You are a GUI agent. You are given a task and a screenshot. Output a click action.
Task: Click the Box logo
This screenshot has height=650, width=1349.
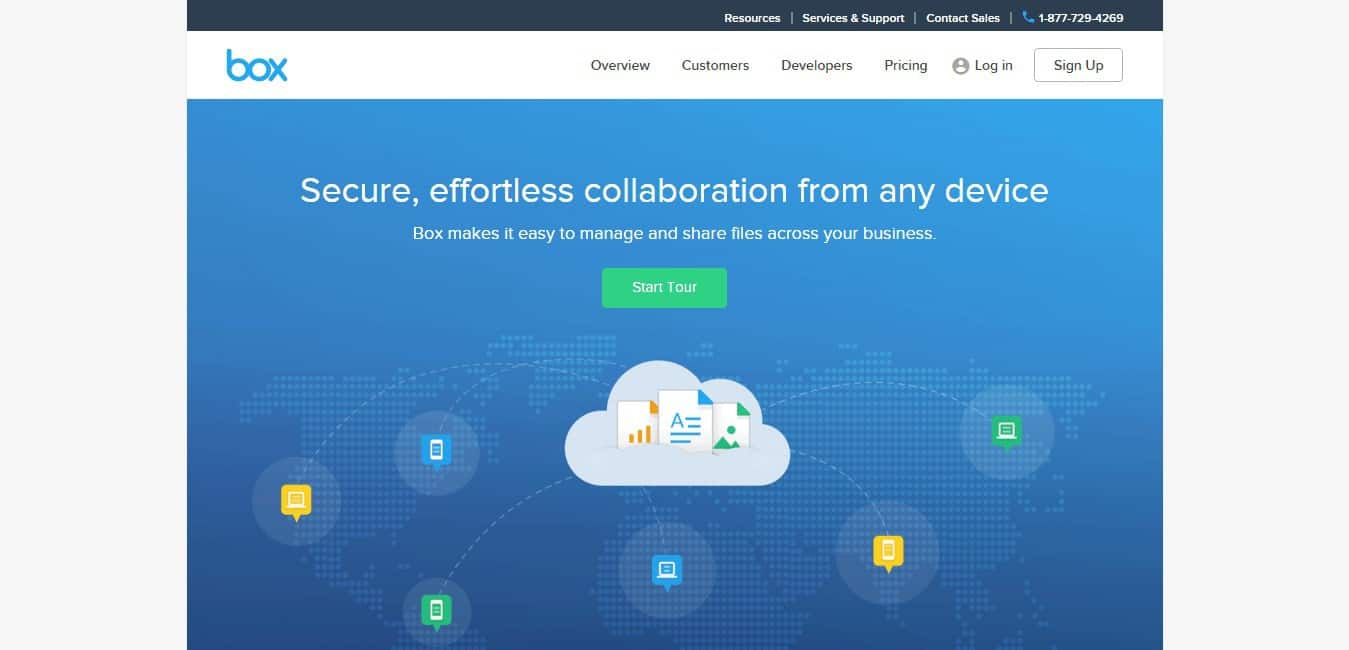click(257, 65)
